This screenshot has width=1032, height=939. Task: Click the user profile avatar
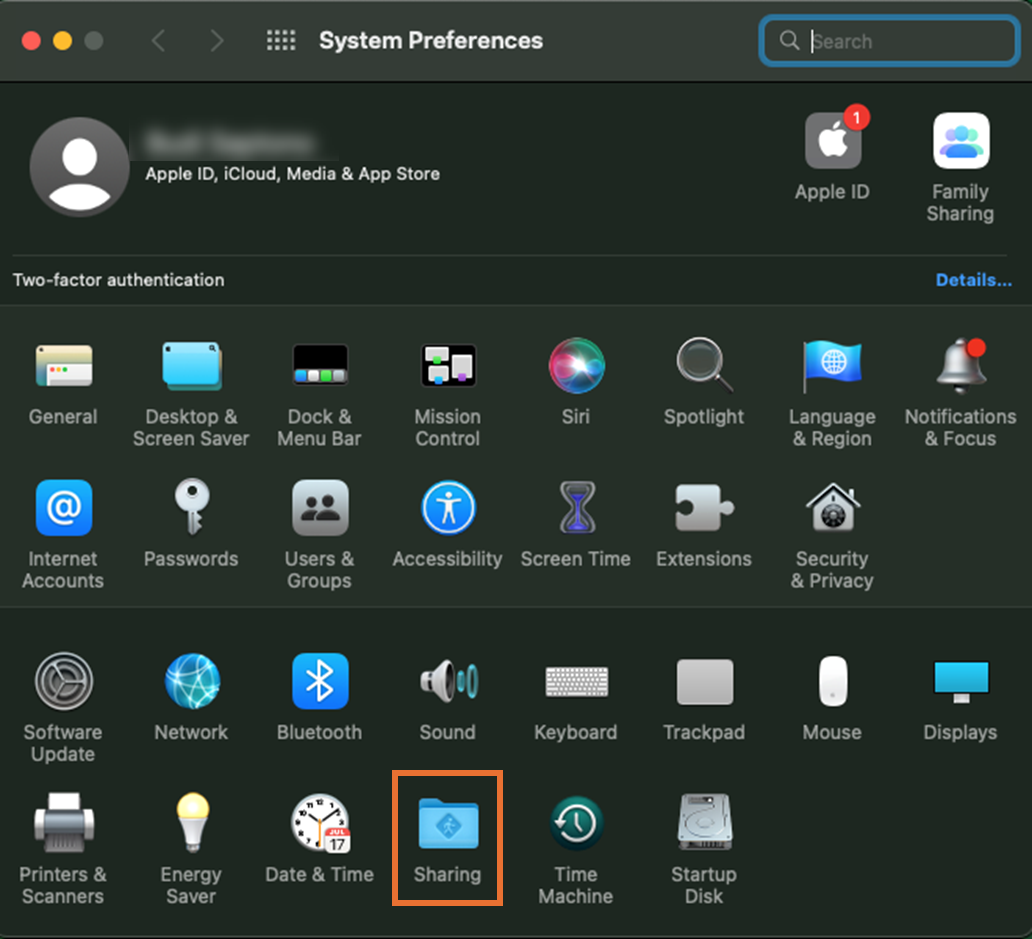pos(80,167)
